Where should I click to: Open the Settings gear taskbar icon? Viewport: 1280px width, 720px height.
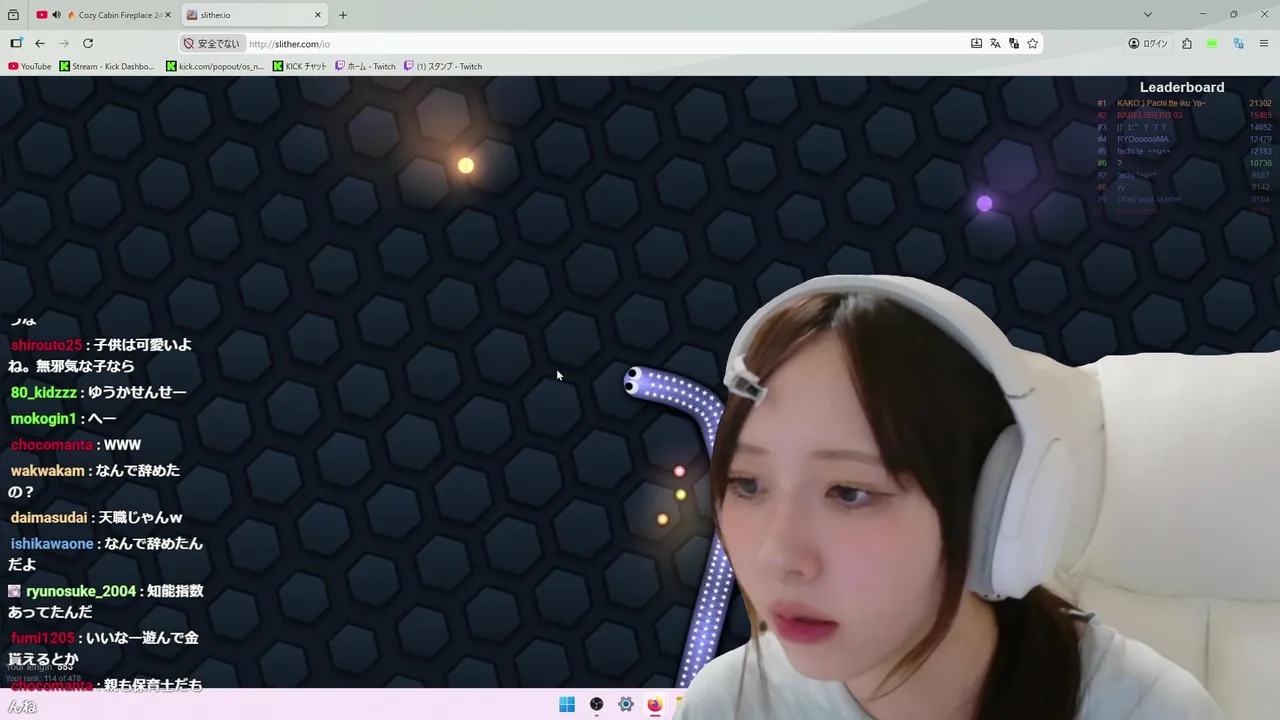(x=625, y=704)
